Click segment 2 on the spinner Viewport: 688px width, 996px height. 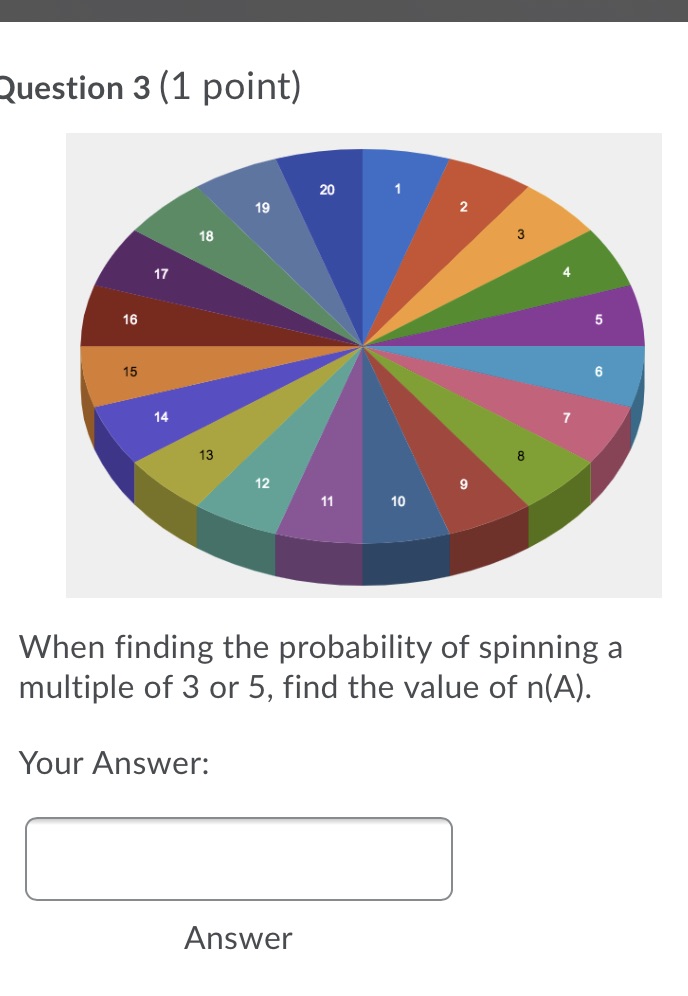coord(463,207)
